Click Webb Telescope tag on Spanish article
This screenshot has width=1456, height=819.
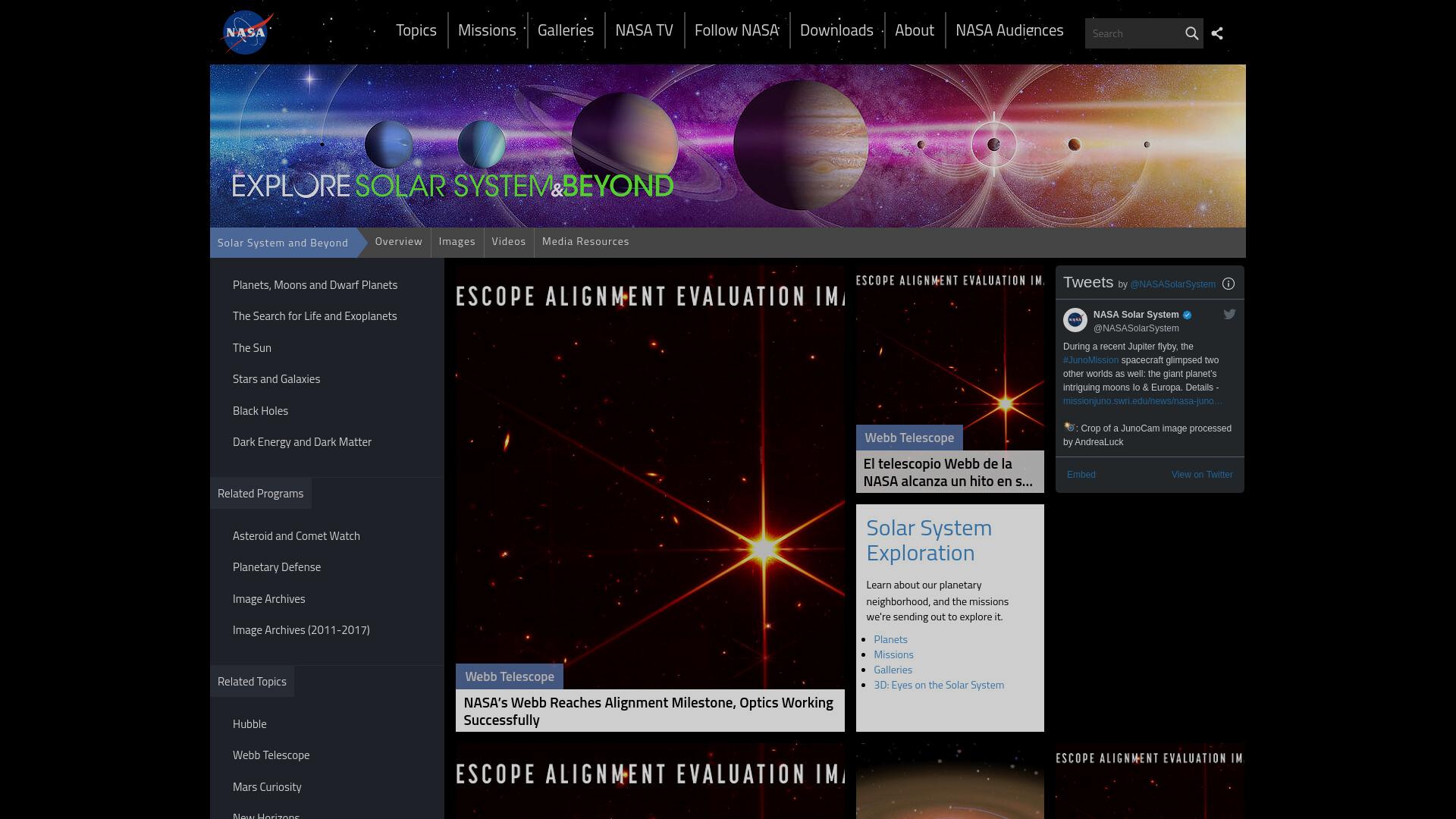909,438
